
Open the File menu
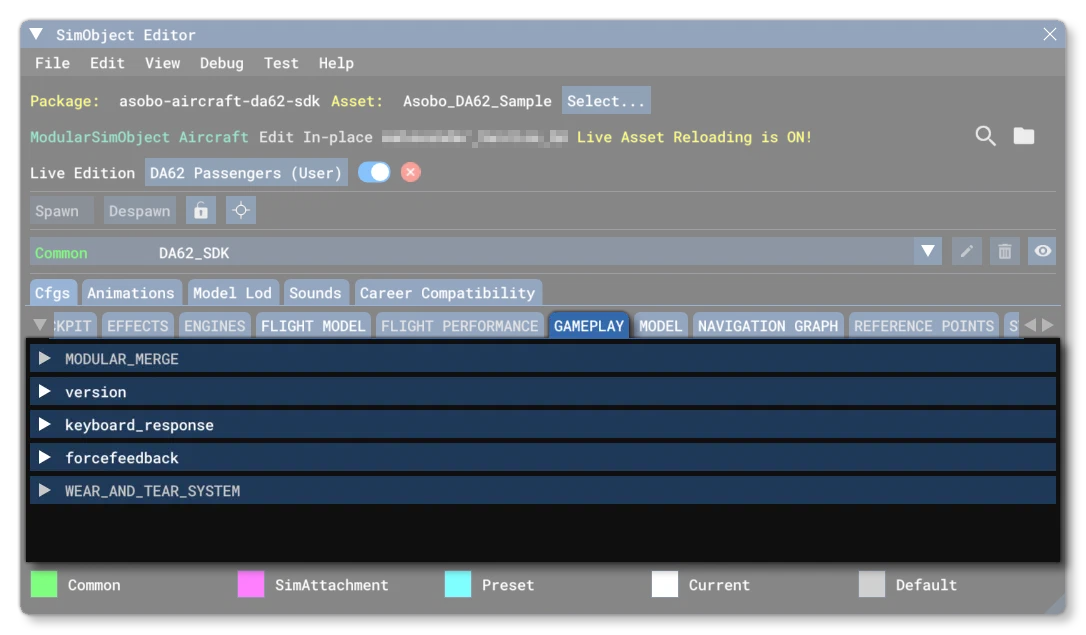click(53, 63)
